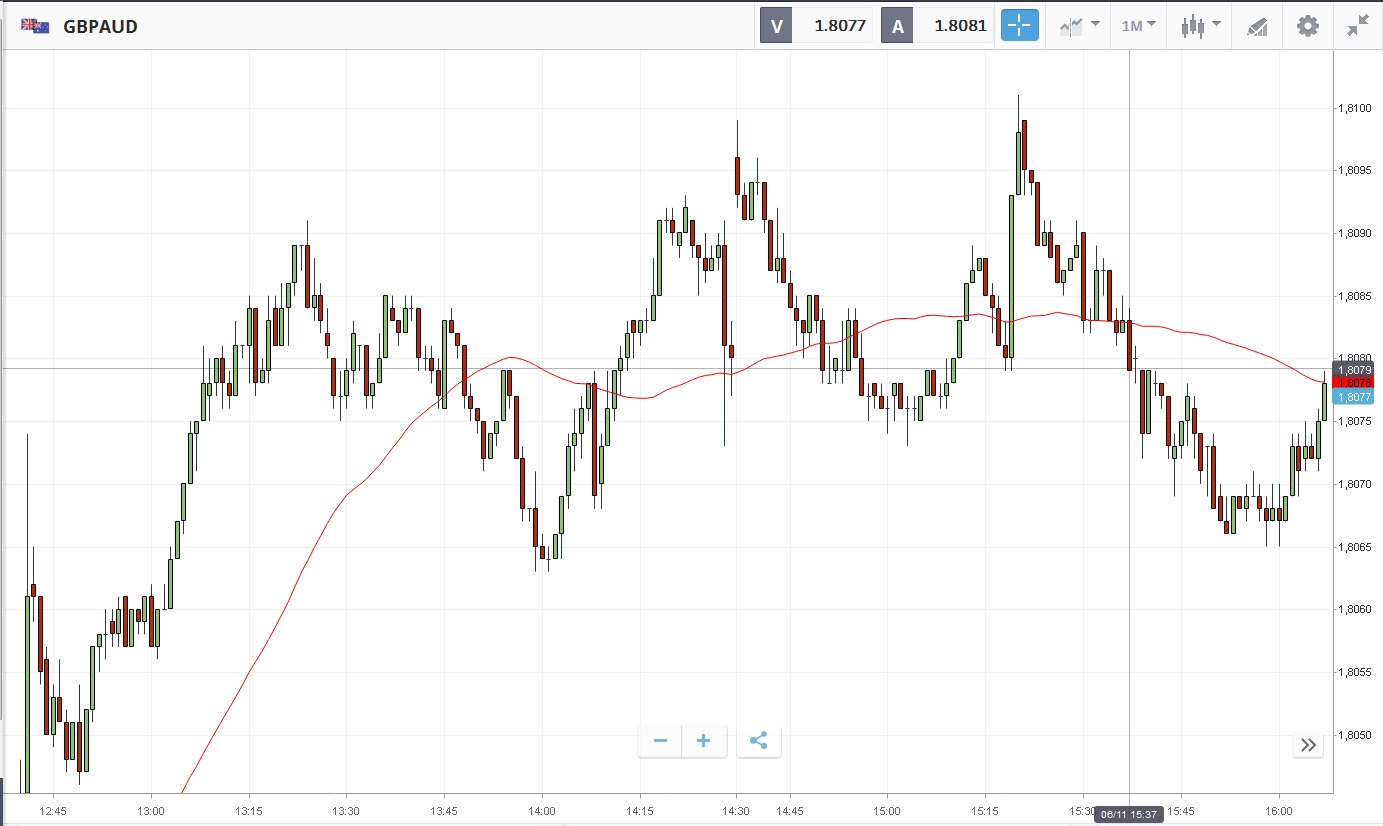The width and height of the screenshot is (1383, 826).
Task: Select the drawing tools pencil icon
Action: click(x=1257, y=27)
